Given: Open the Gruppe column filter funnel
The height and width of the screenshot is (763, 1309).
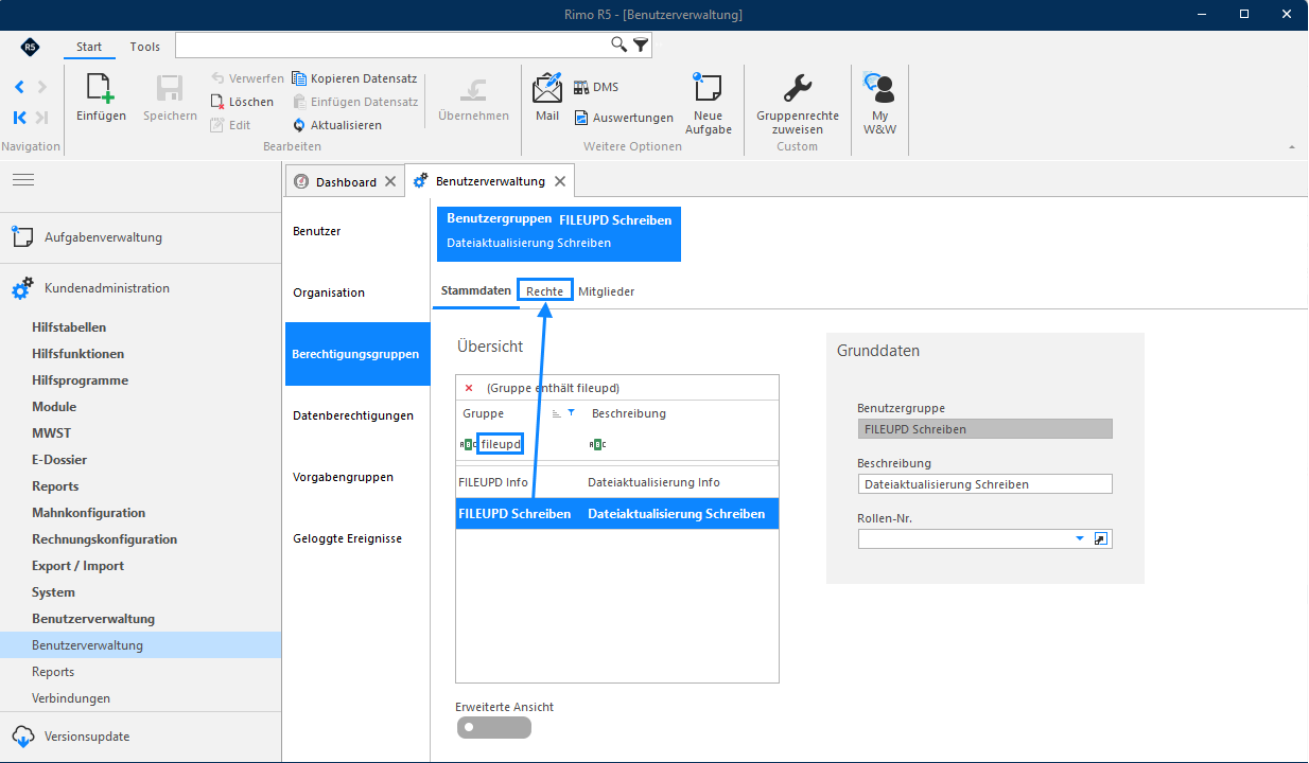Looking at the screenshot, I should (x=571, y=413).
